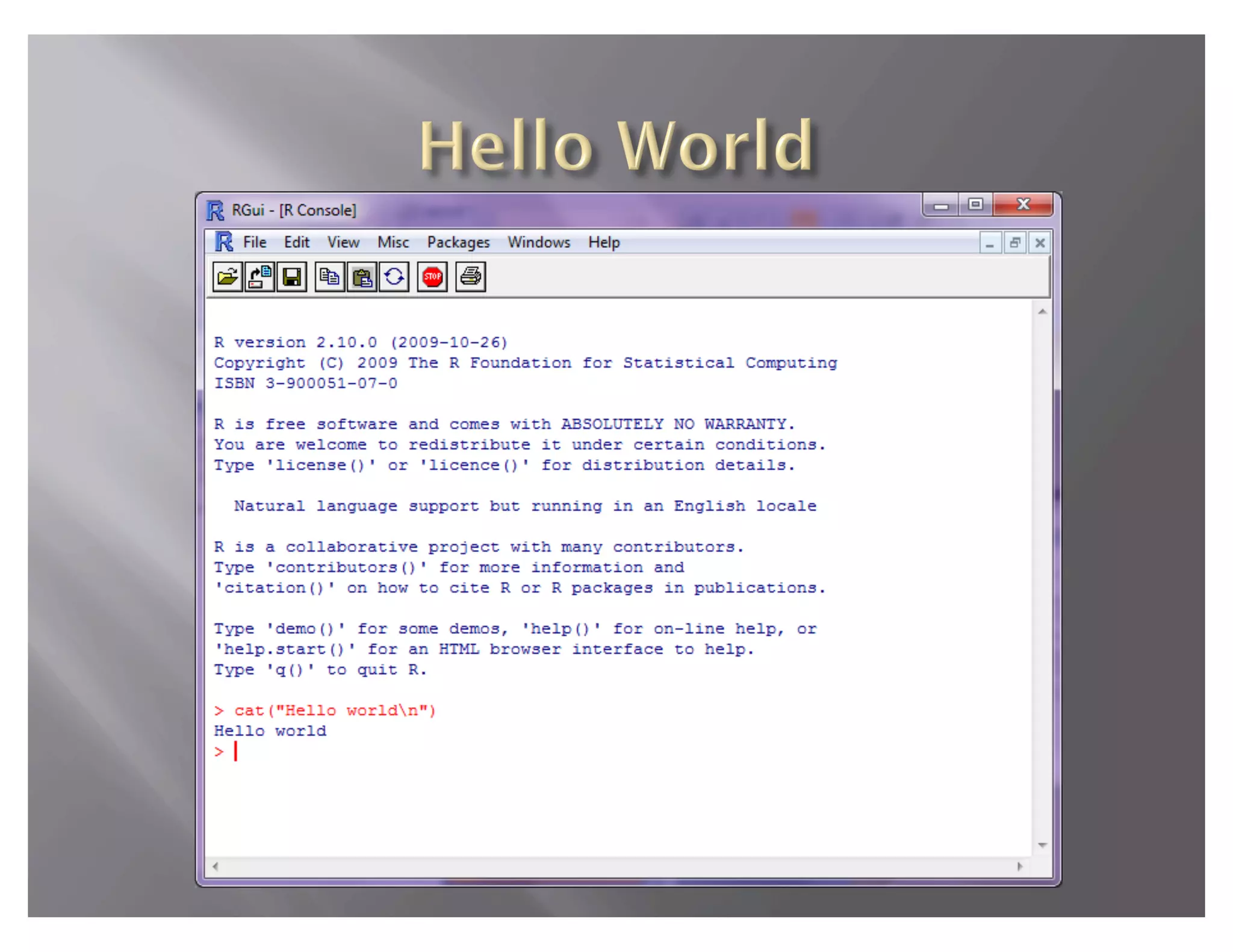This screenshot has width=1233, height=952.
Task: Click the Paste clipboard icon
Action: [x=362, y=277]
